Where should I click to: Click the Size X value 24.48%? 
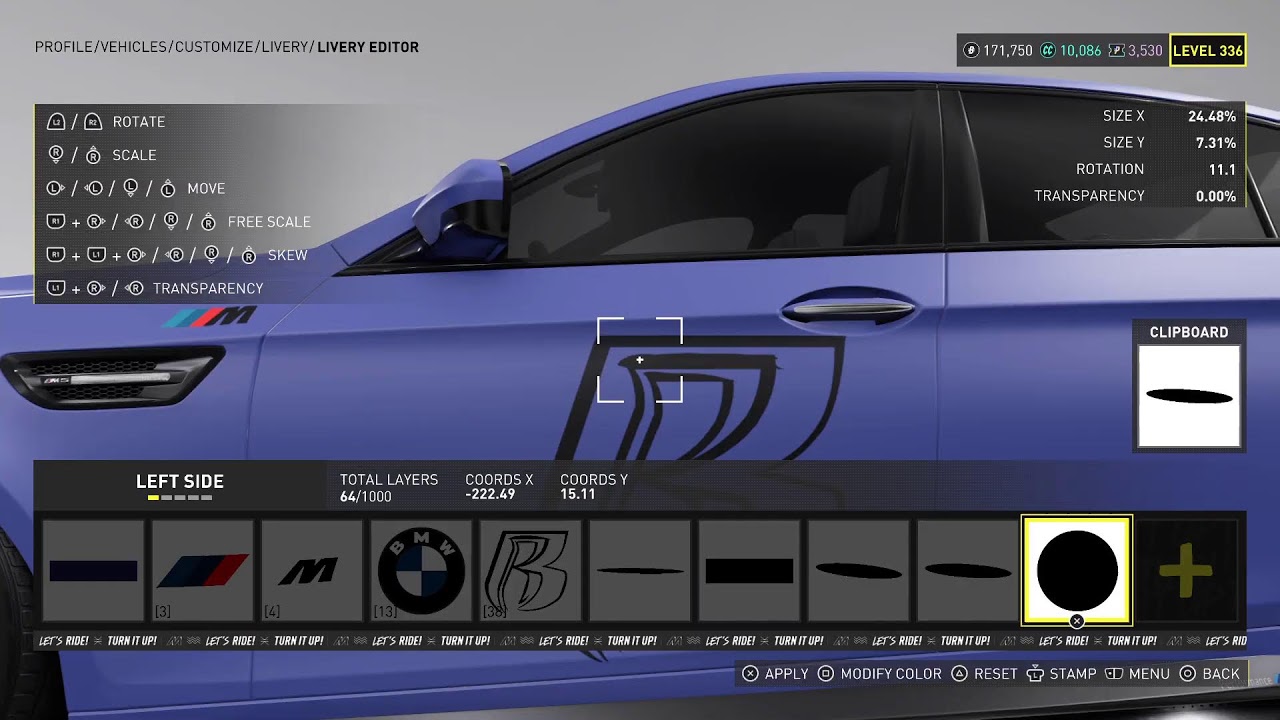coord(1212,116)
